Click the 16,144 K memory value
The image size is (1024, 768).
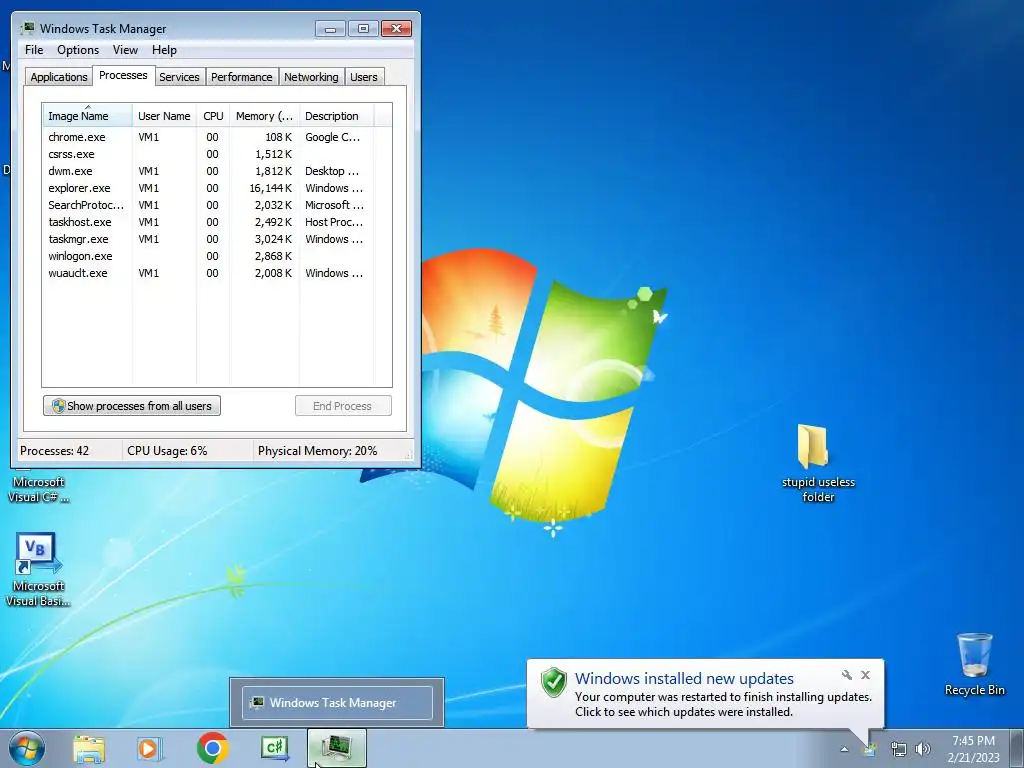point(270,188)
